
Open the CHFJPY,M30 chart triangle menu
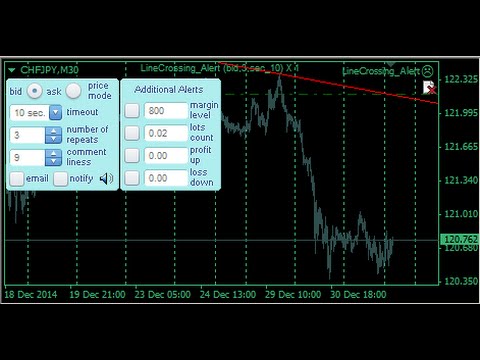[x=12, y=70]
